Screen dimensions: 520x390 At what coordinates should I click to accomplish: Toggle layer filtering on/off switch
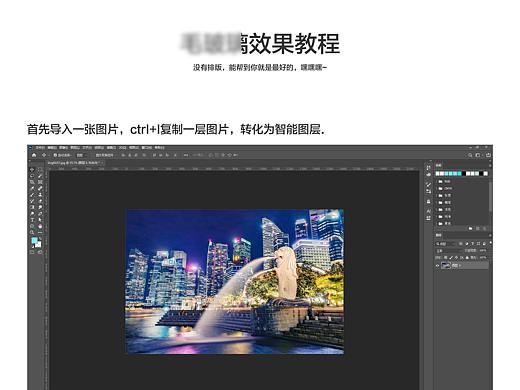(491, 243)
